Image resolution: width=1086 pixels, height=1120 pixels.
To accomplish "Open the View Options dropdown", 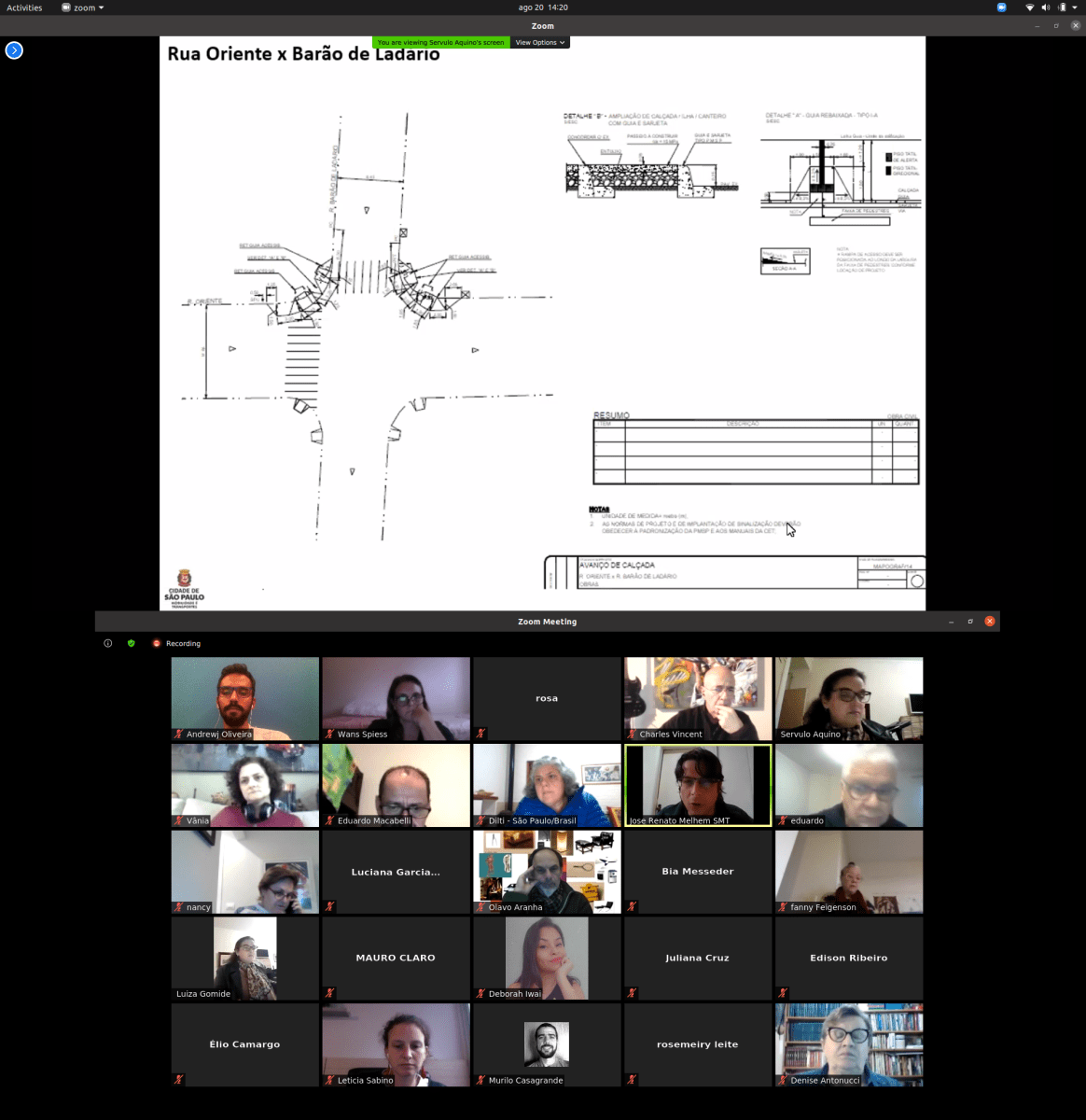I will [540, 43].
